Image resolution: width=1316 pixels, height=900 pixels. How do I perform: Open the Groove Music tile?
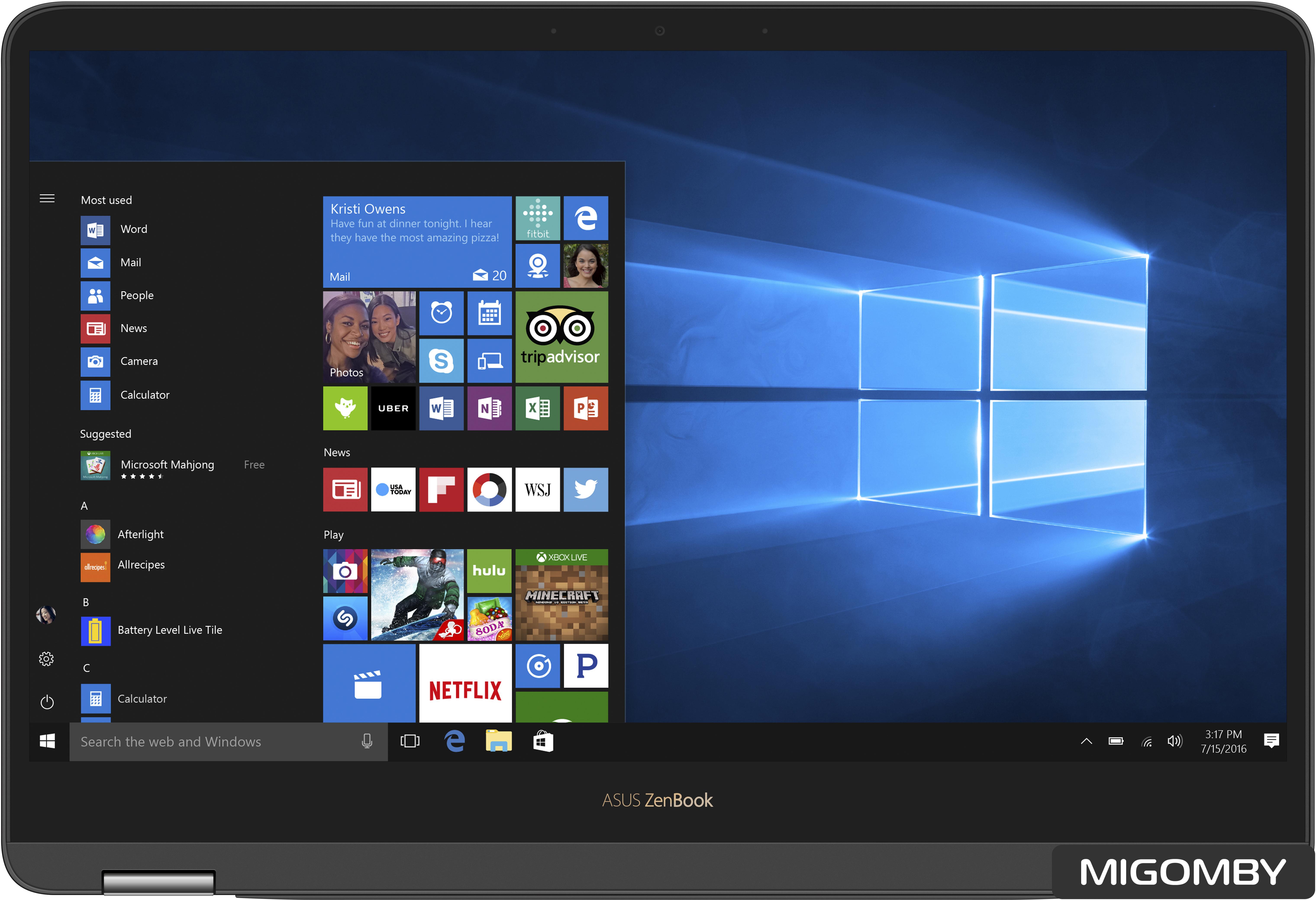pos(537,666)
